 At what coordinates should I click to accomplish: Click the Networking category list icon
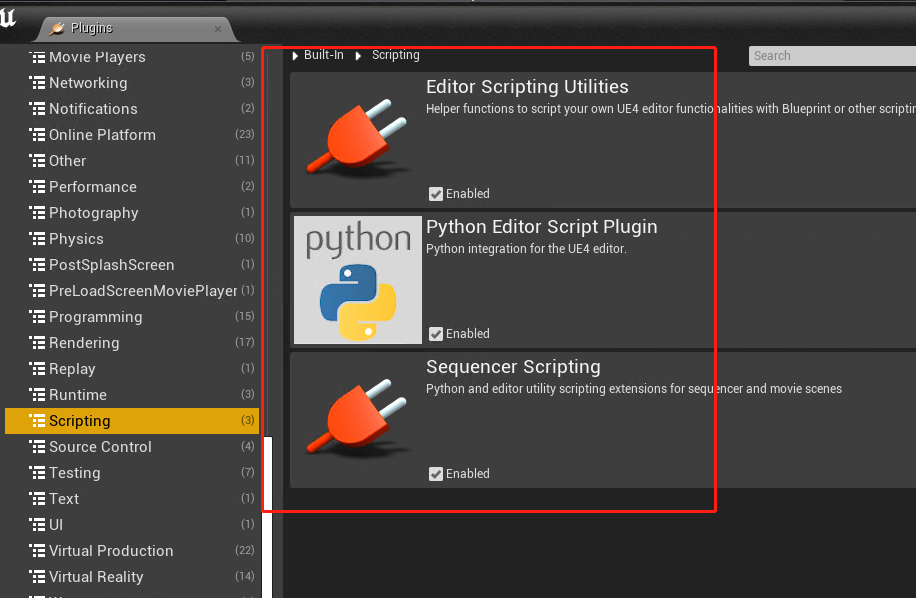click(37, 83)
